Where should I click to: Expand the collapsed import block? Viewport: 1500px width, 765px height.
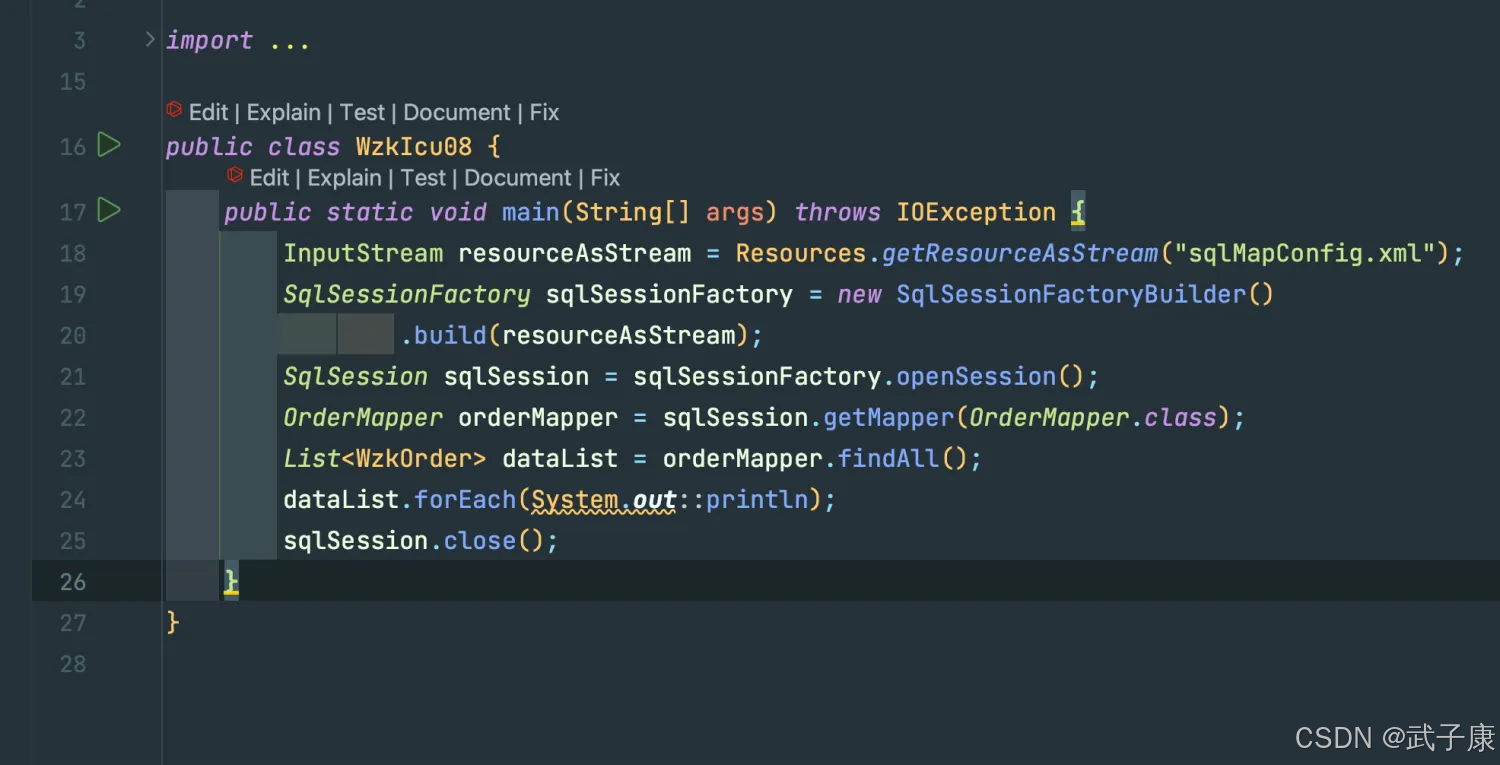click(x=150, y=40)
